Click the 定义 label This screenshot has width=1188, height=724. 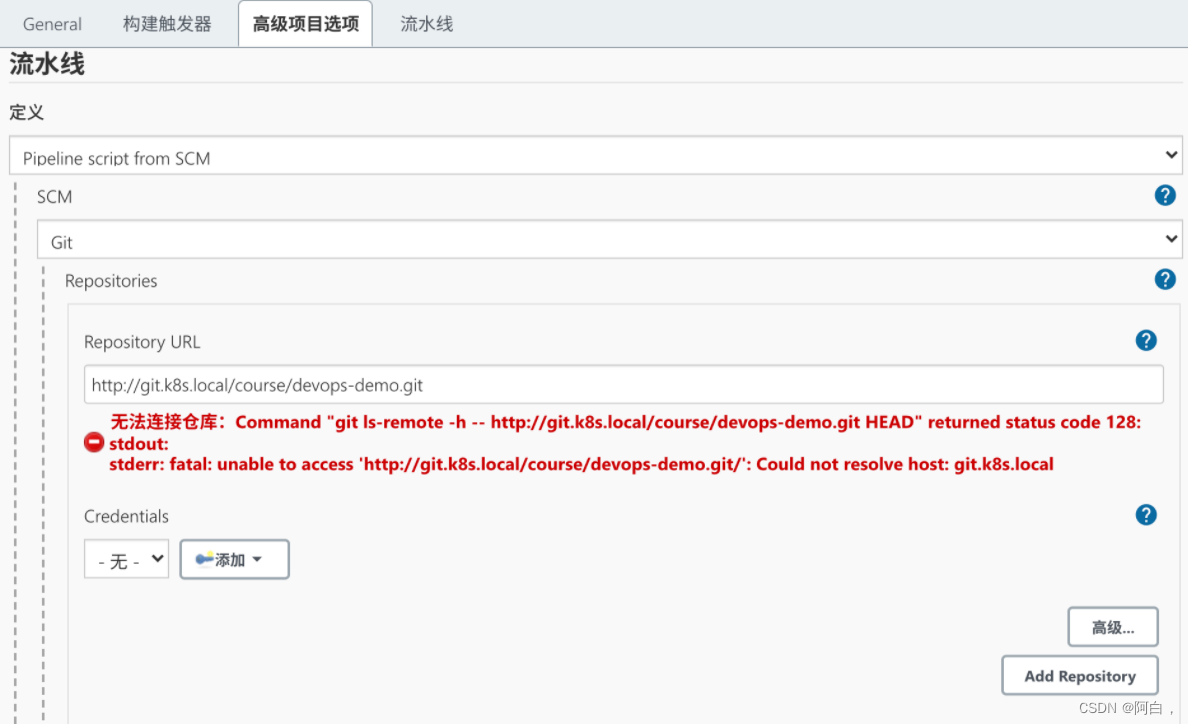pos(27,112)
